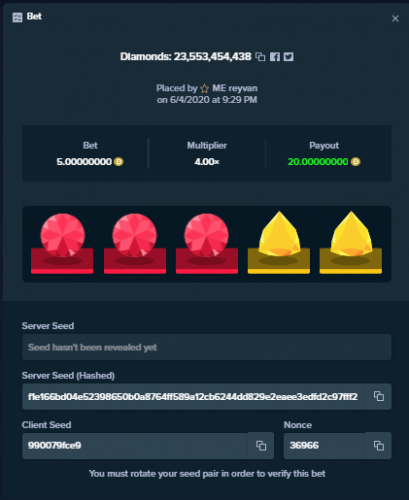Click the bet amount coin icon
Viewport: 409px width, 500px height.
(x=119, y=162)
